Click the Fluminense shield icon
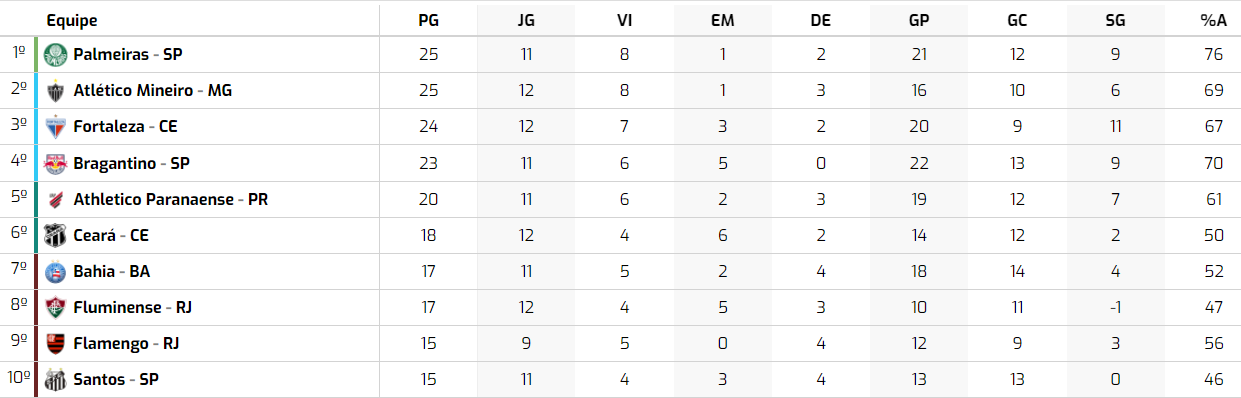This screenshot has height=398, width=1241. (55, 307)
